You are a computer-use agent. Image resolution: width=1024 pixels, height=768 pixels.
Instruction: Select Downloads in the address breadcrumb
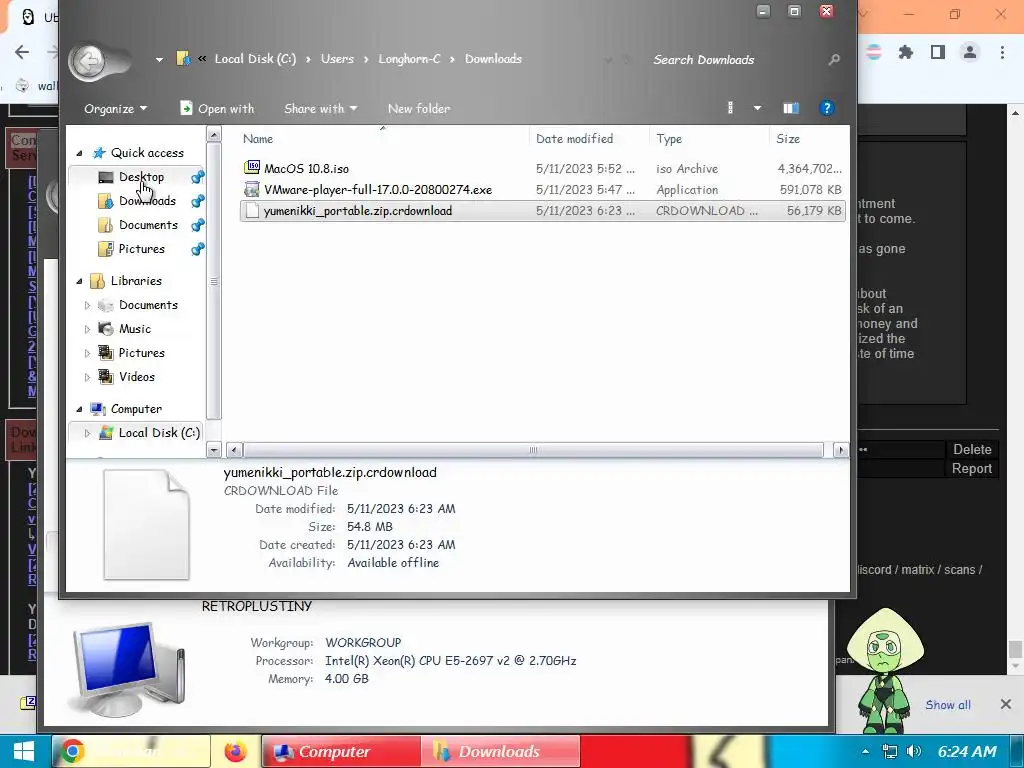pos(493,59)
